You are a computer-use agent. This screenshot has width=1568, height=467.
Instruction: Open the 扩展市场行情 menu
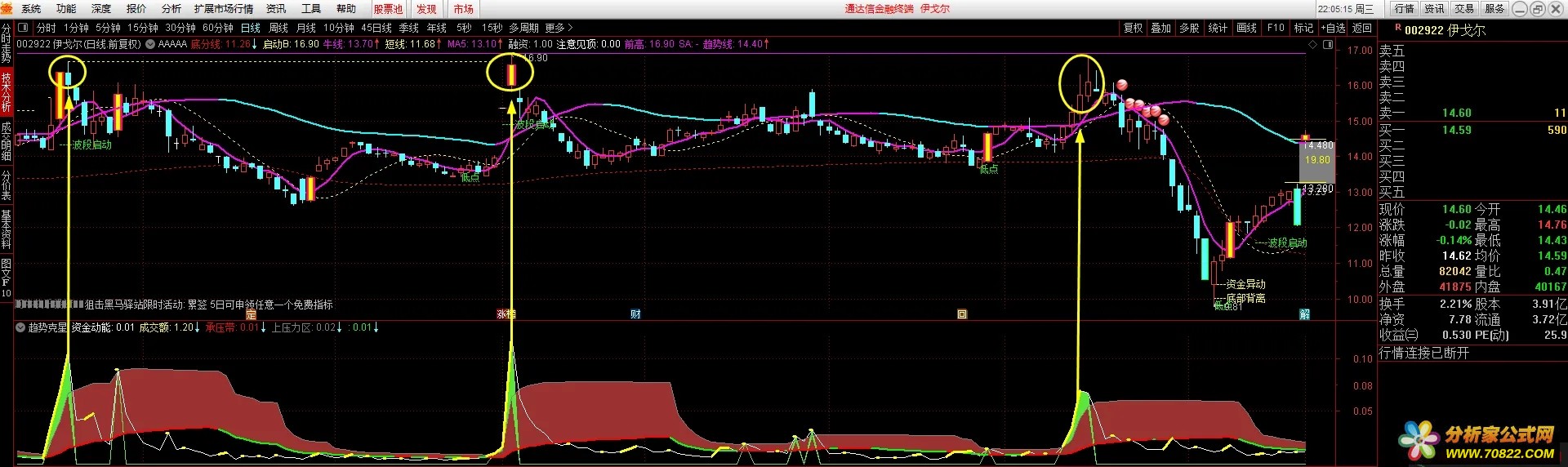(x=224, y=9)
